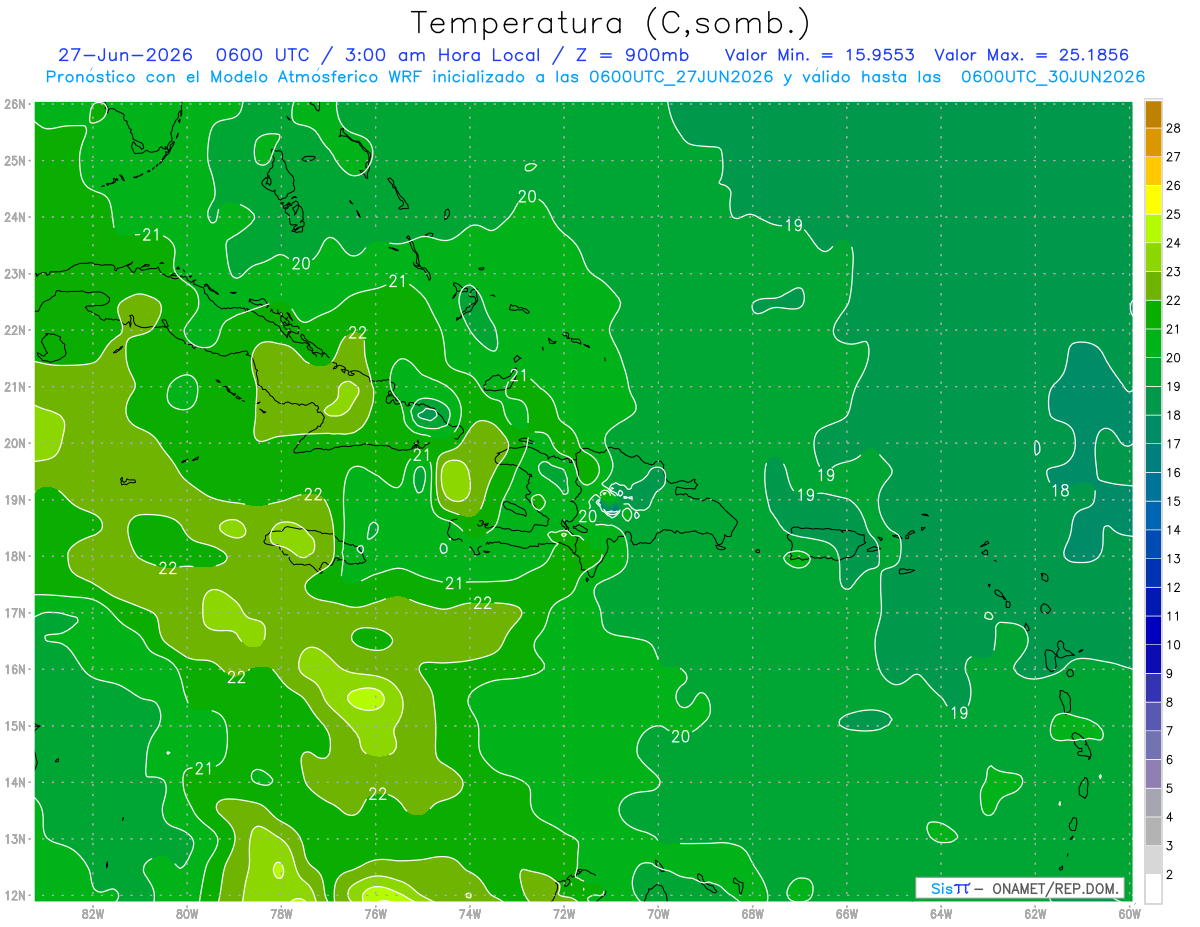Click the "14N" latitude axis label
Image resolution: width=1200 pixels, height=927 pixels.
[x=14, y=782]
